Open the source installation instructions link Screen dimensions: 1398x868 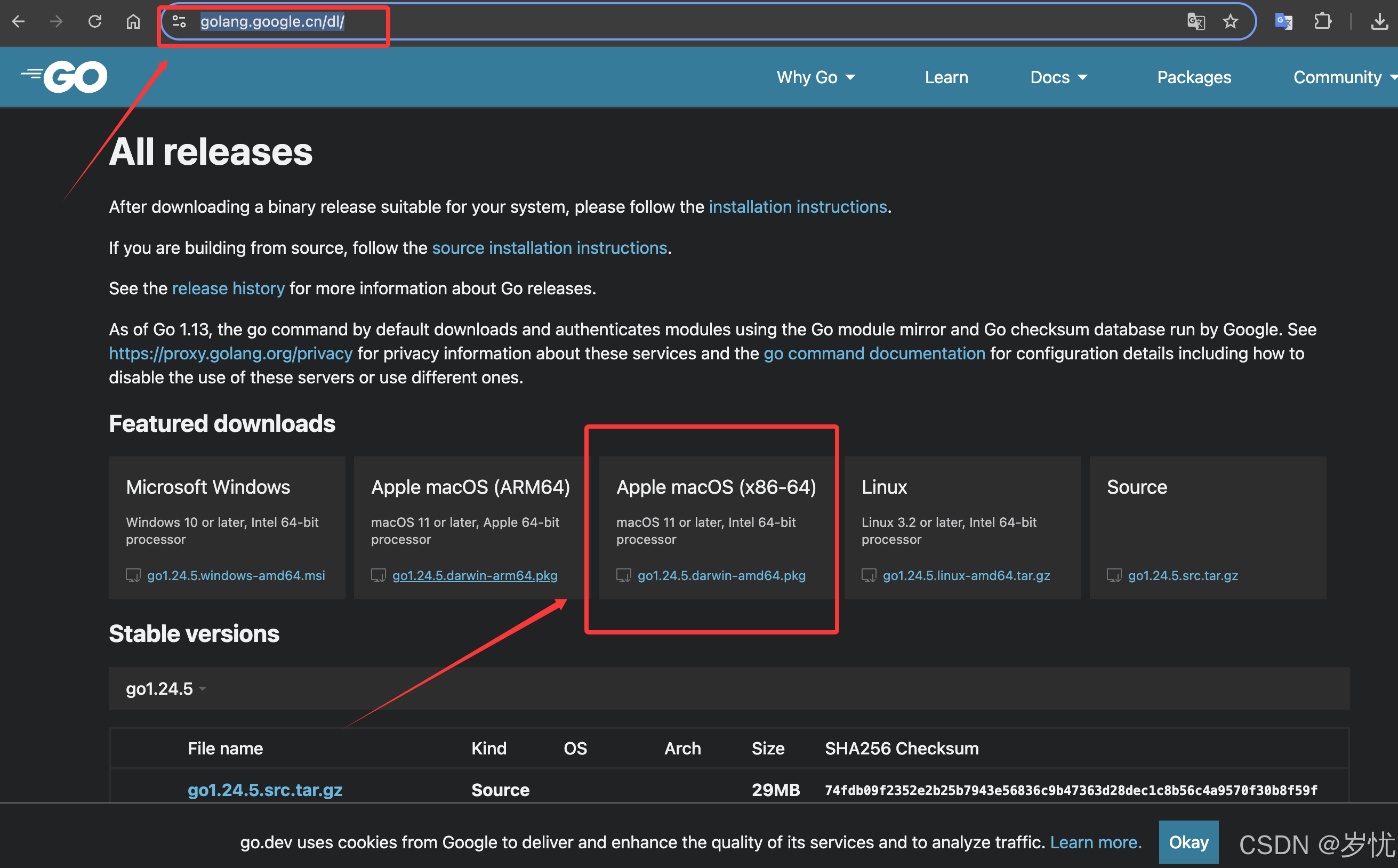[549, 247]
